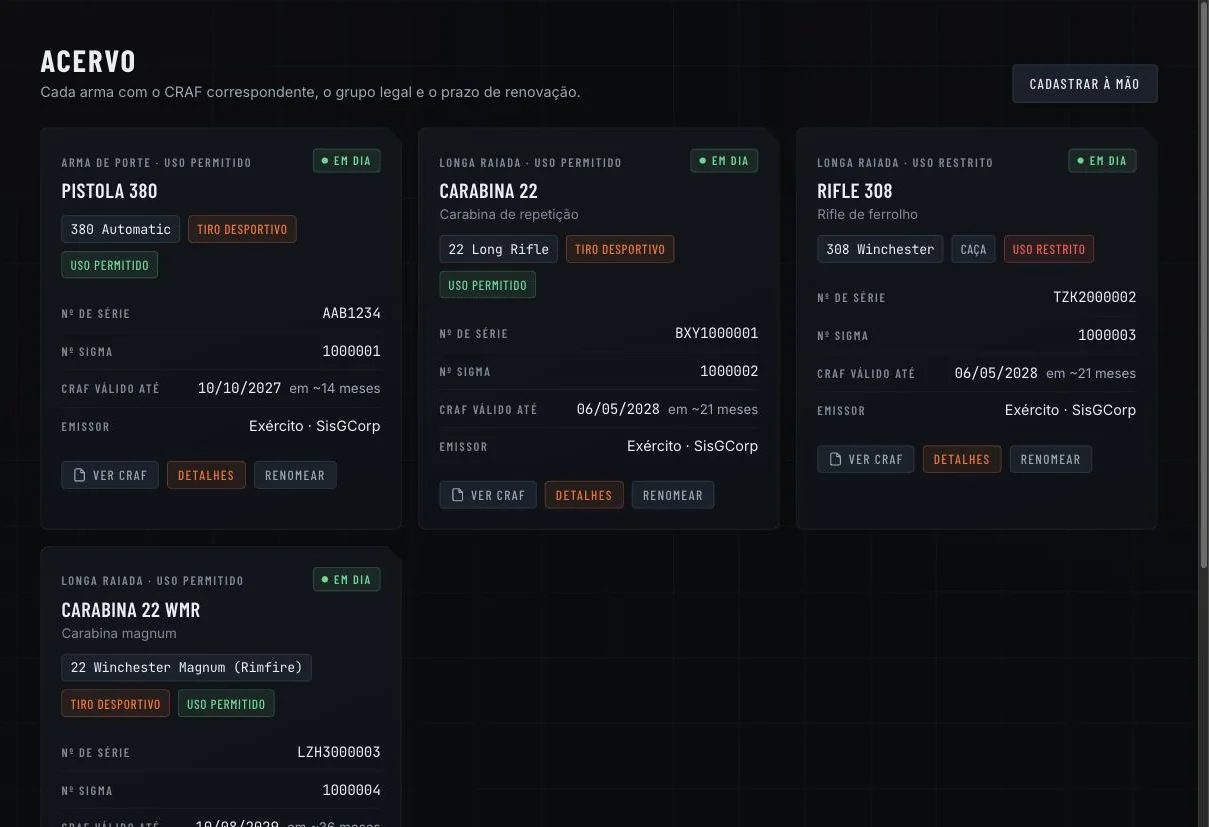1209x827 pixels.
Task: Click Uso Permitido tag on Pistola 380
Action: (109, 265)
